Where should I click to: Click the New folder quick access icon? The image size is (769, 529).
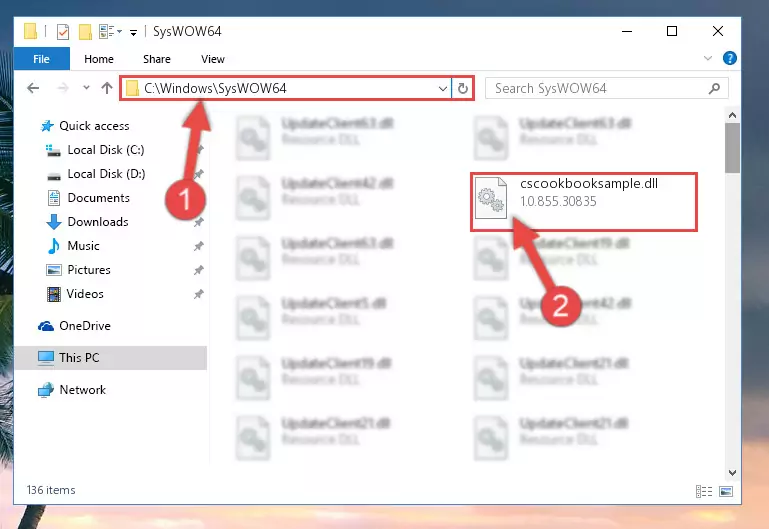tap(85, 32)
